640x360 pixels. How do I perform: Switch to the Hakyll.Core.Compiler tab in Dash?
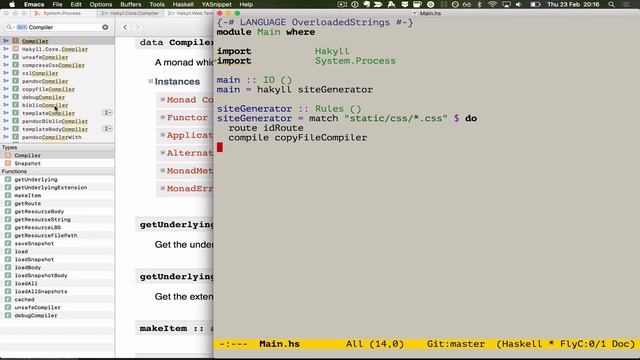point(131,13)
